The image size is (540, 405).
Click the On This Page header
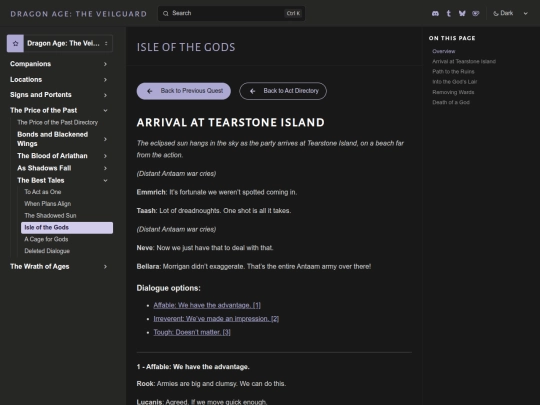(452, 38)
